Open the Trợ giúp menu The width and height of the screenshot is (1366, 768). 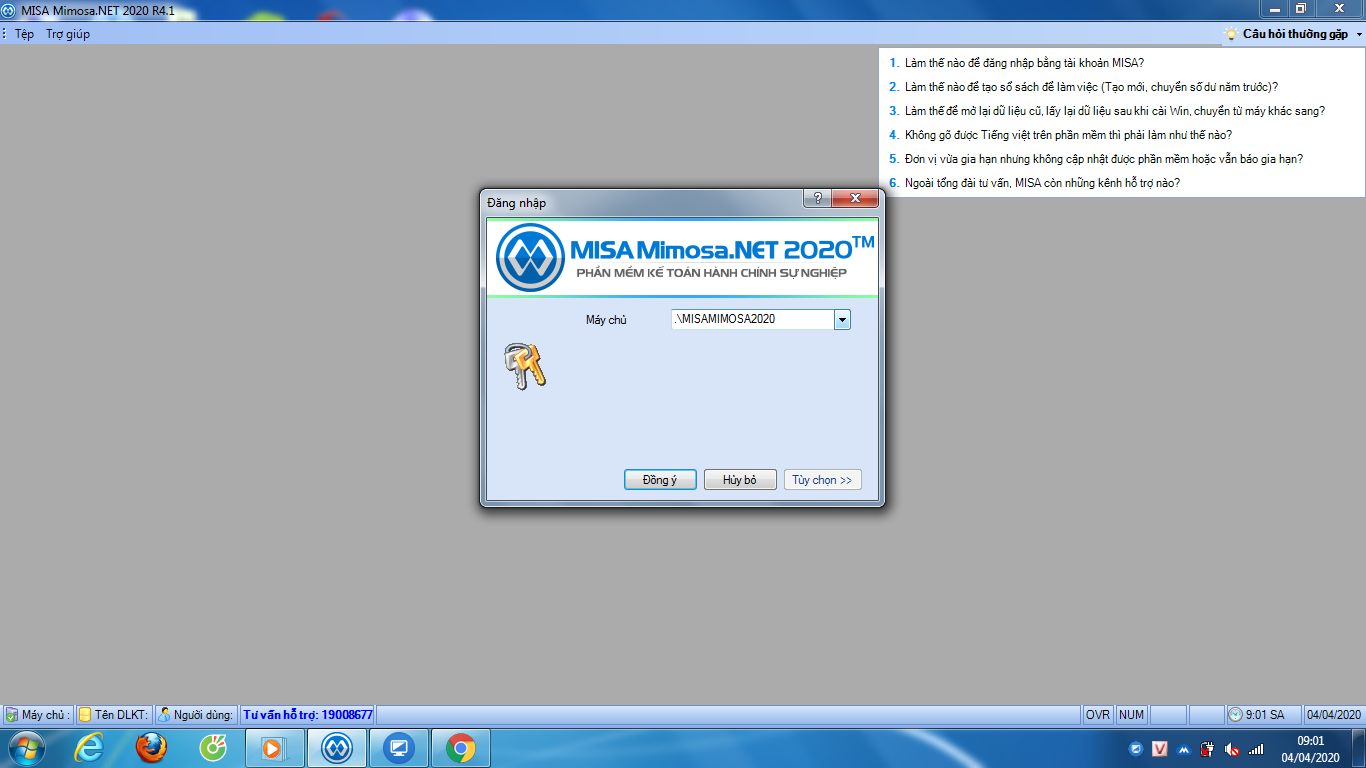[x=68, y=34]
